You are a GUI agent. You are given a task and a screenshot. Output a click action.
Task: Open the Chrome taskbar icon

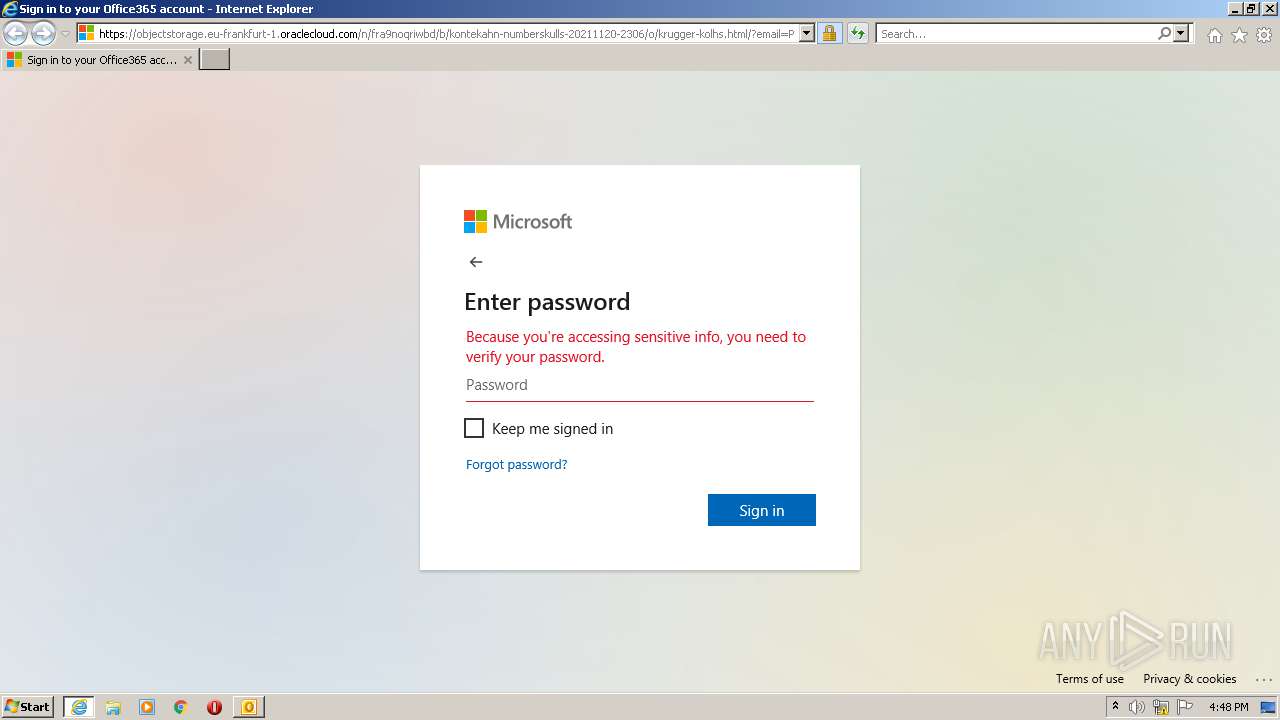(x=181, y=707)
